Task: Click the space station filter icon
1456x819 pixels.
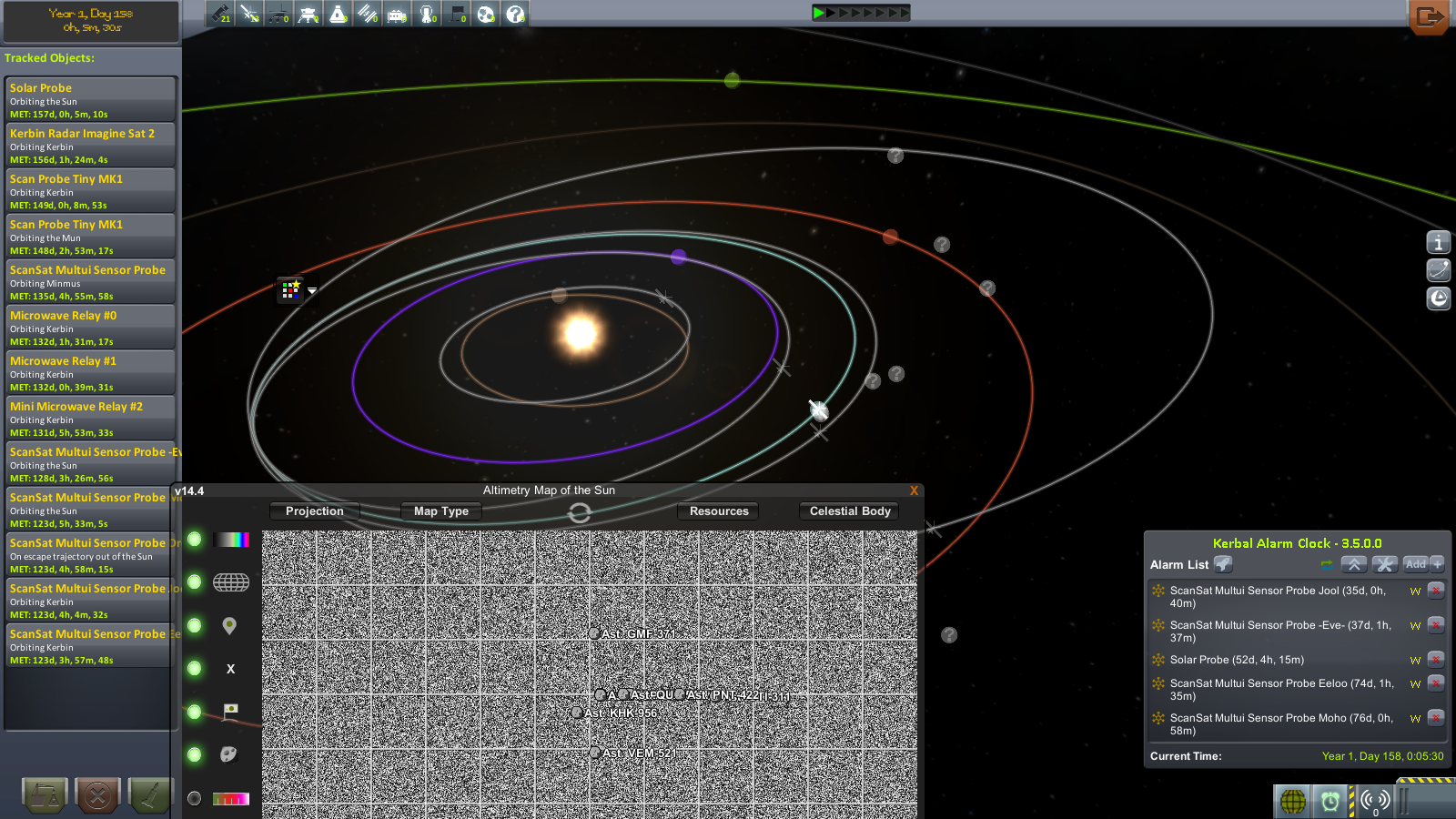Action: tap(367, 14)
